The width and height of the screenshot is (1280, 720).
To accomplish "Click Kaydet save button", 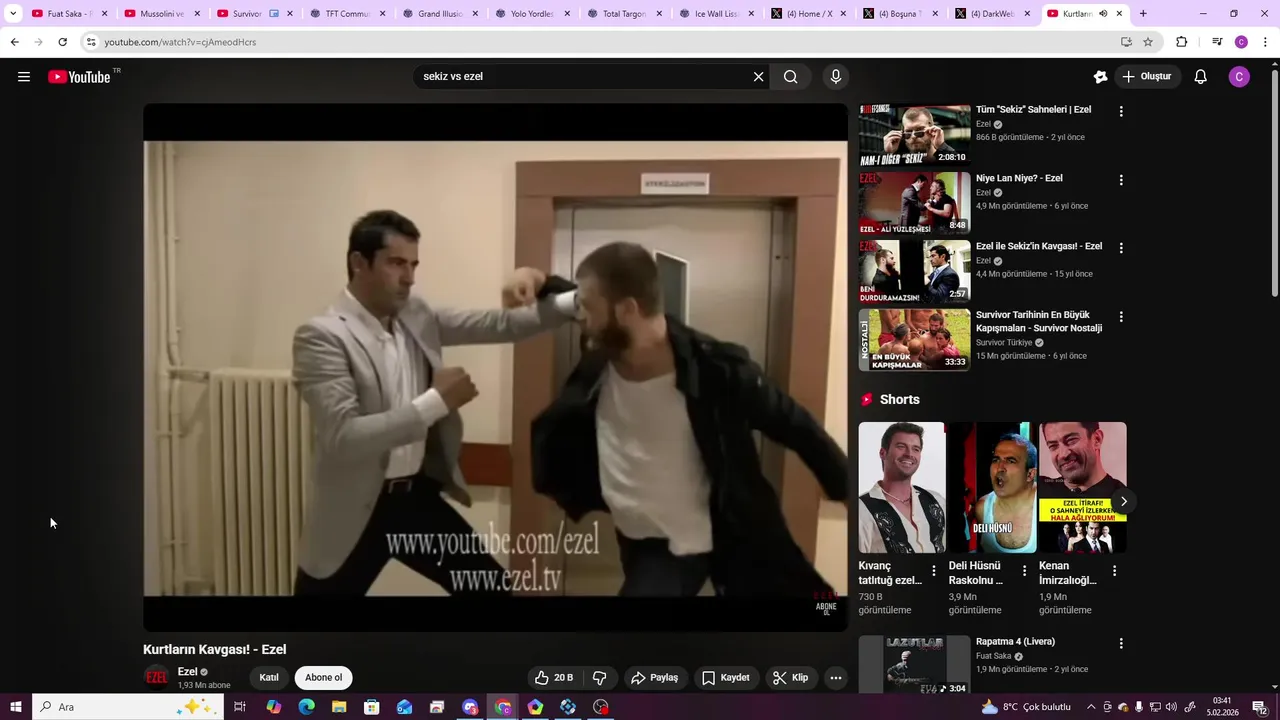I will (x=725, y=678).
